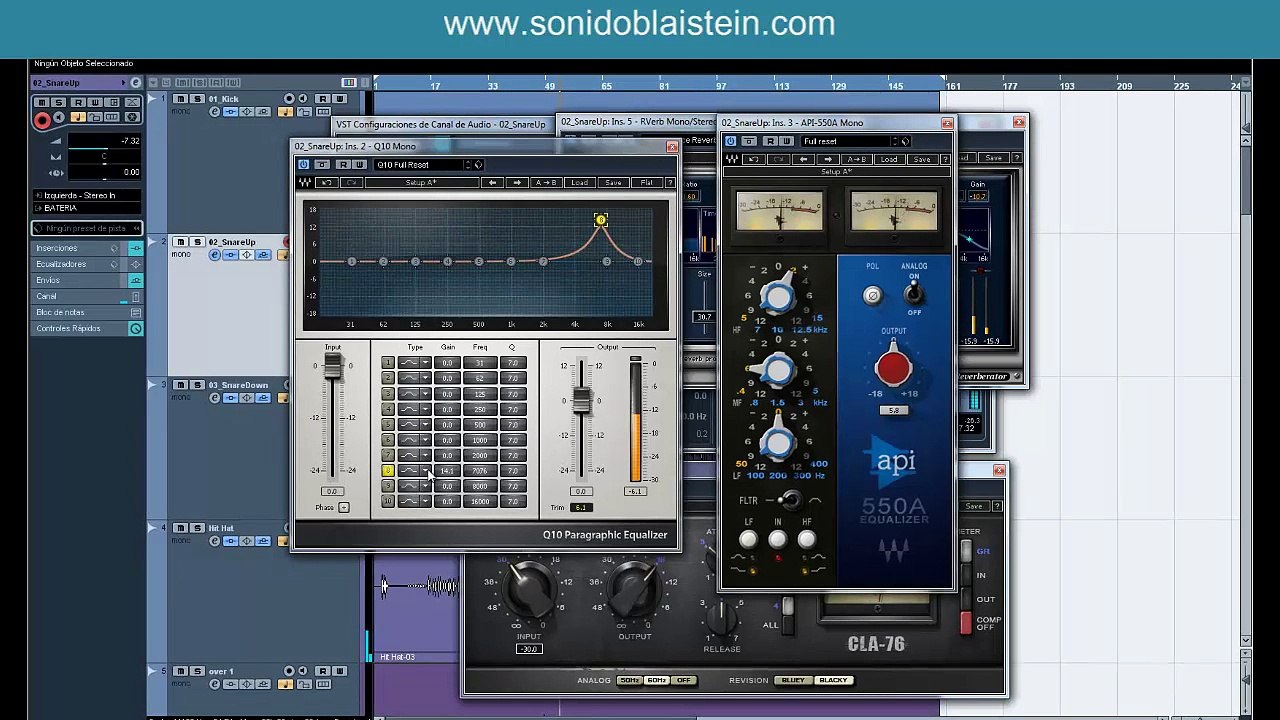Open the Izquierda - Stereo In input routing

click(88, 196)
